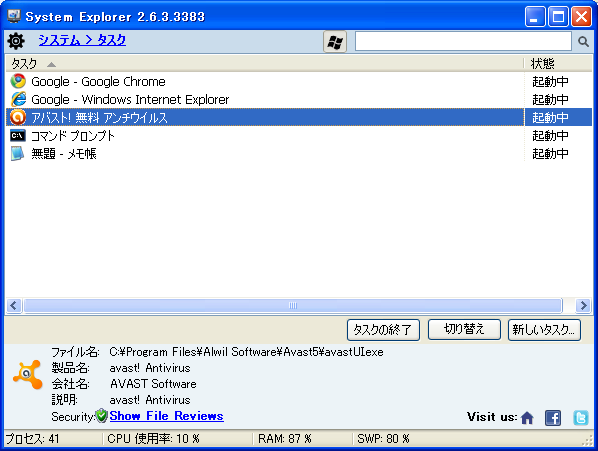The image size is (598, 451).
Task: Select the アバスト! 無料 アンチウイルス task
Action: point(265,117)
